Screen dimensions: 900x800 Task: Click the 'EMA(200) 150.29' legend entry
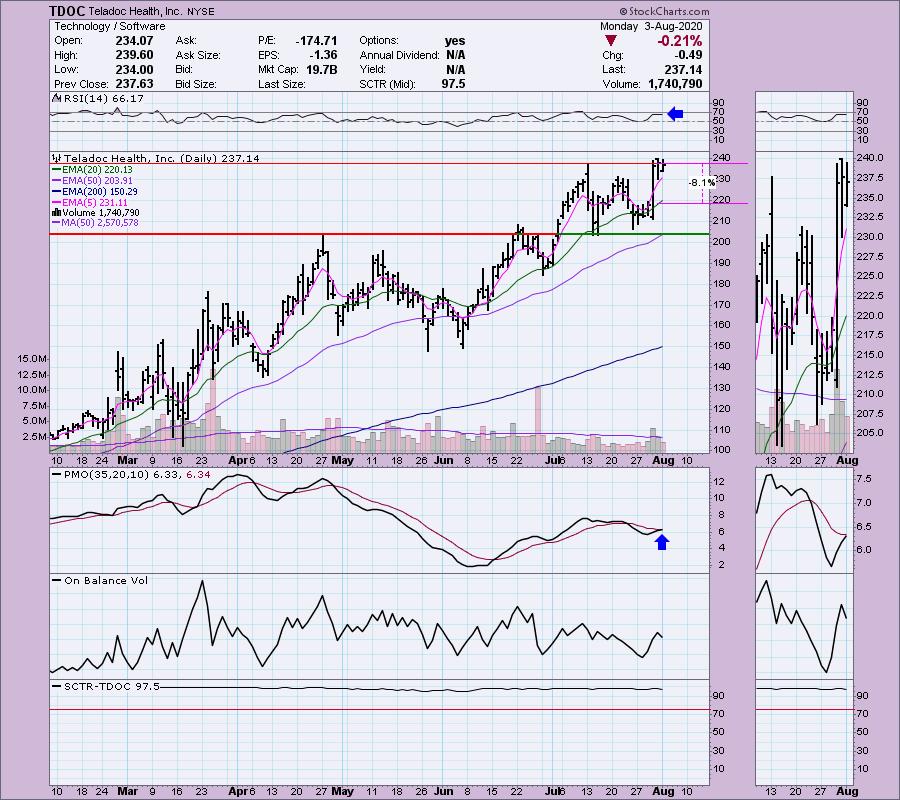pos(100,192)
